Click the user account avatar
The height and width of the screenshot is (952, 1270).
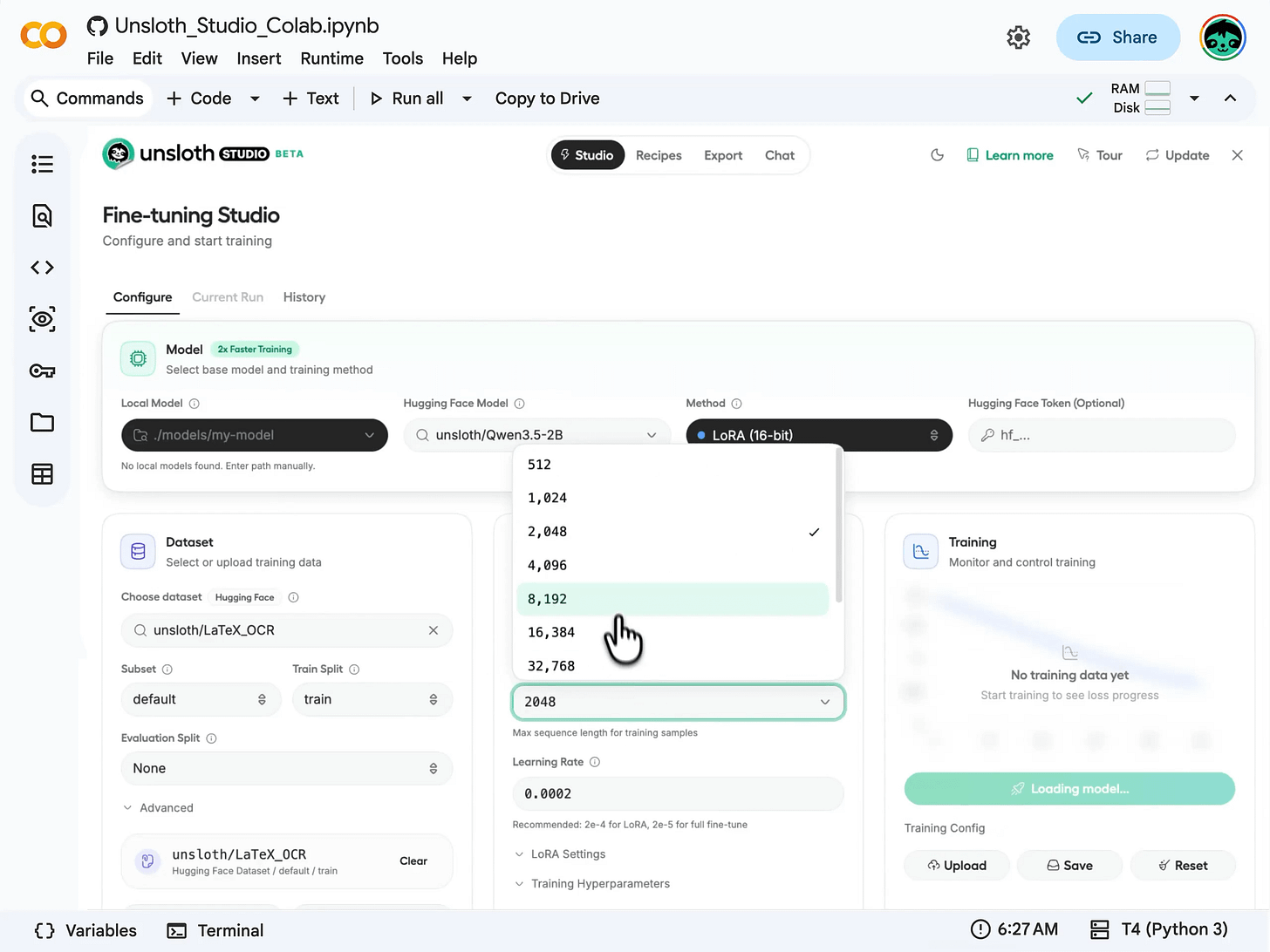point(1223,37)
